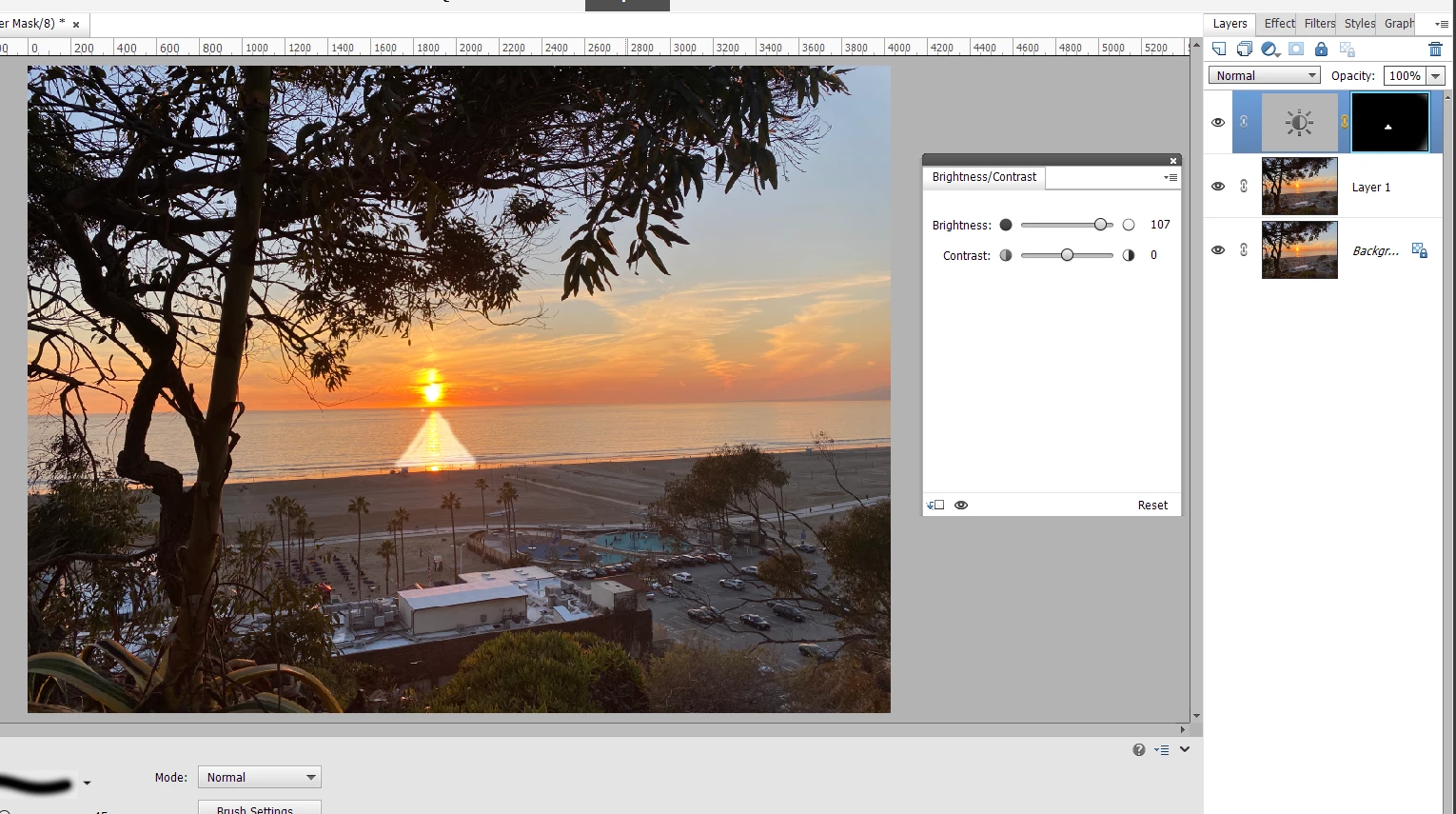Switch to the Styles tab
1456x814 pixels.
click(x=1359, y=24)
